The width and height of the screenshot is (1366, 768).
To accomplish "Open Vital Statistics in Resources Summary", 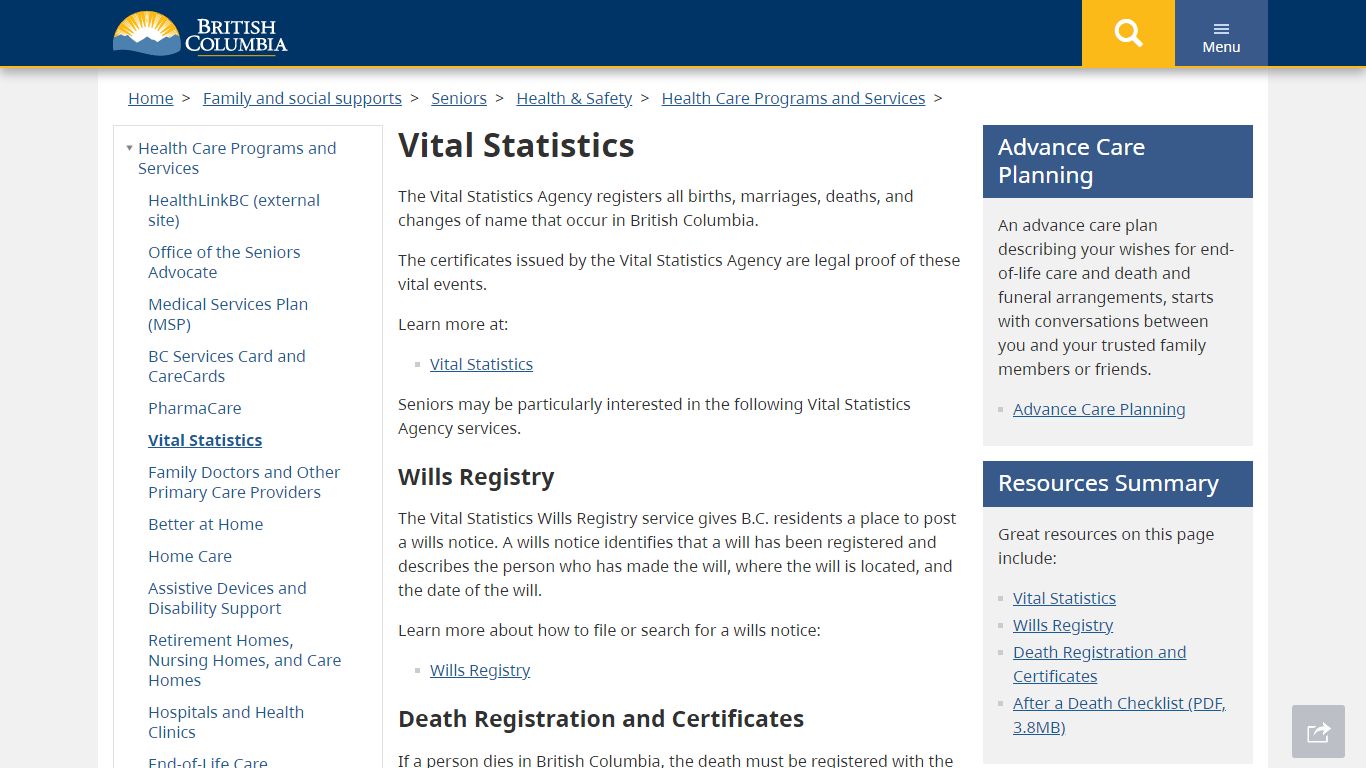I will [1064, 598].
